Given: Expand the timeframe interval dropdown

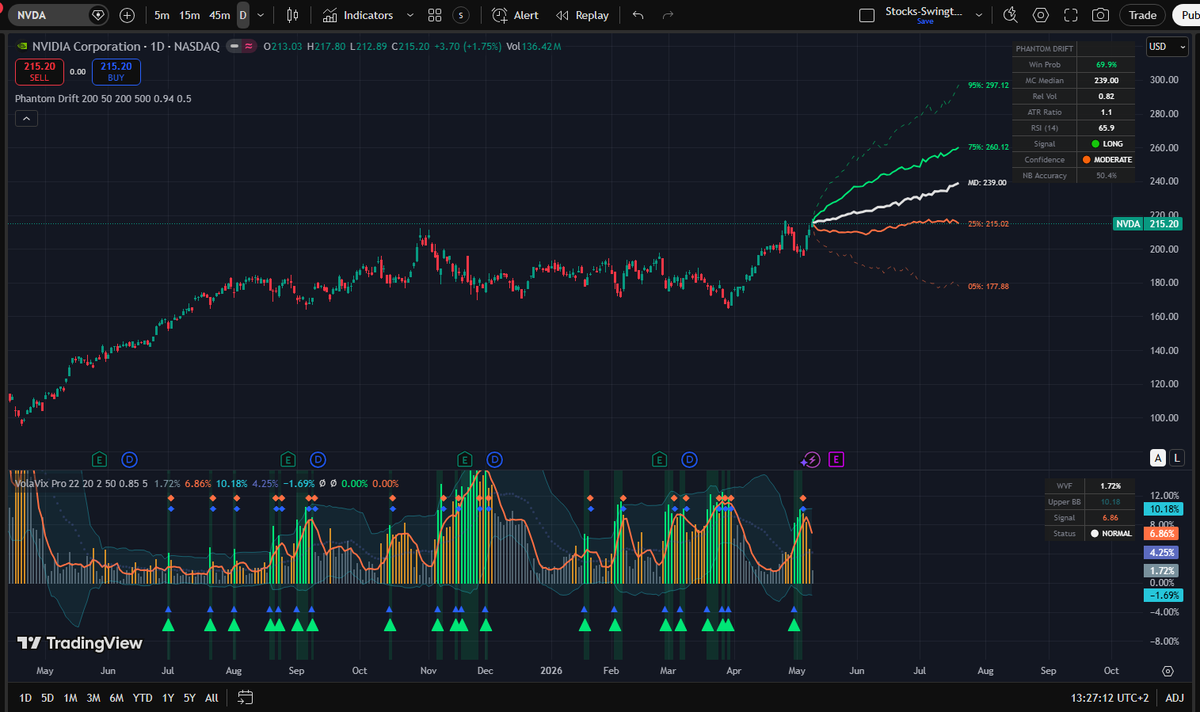Looking at the screenshot, I should click(261, 15).
